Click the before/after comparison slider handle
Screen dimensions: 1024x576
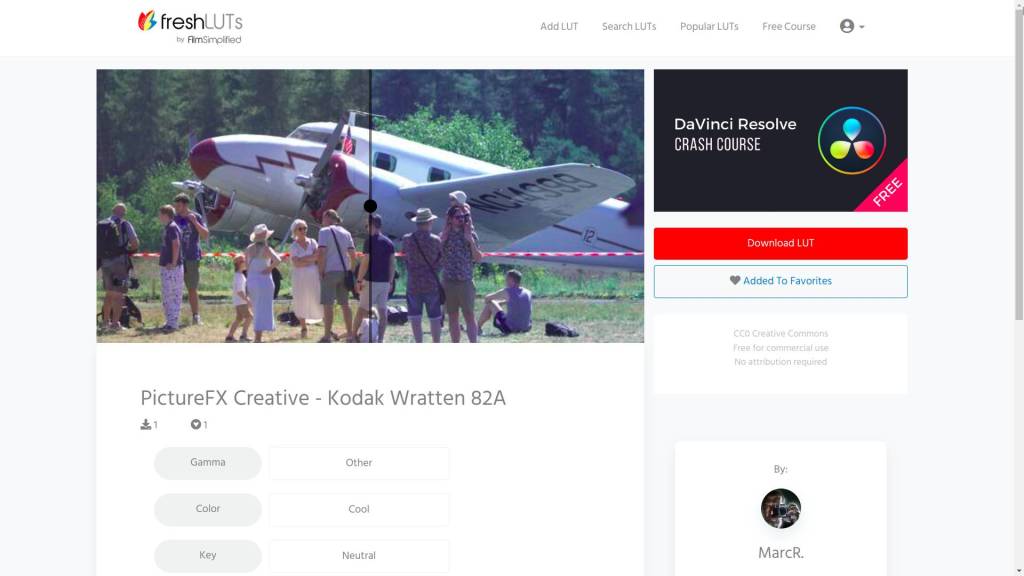pyautogui.click(x=370, y=206)
